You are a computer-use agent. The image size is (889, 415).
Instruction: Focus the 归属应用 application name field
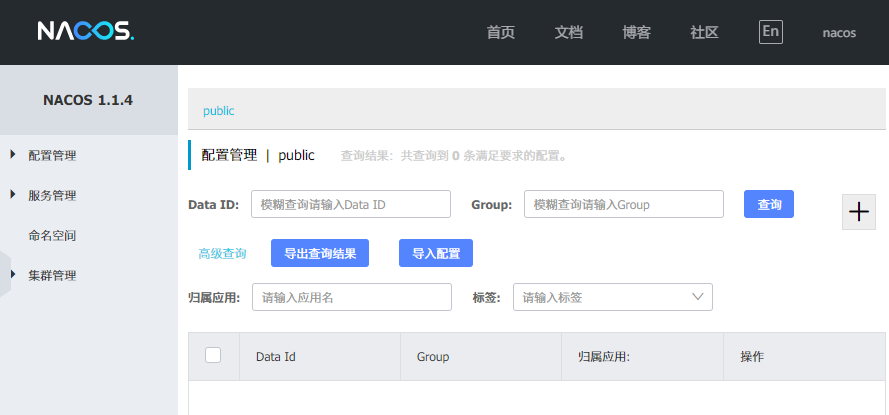pyautogui.click(x=352, y=297)
